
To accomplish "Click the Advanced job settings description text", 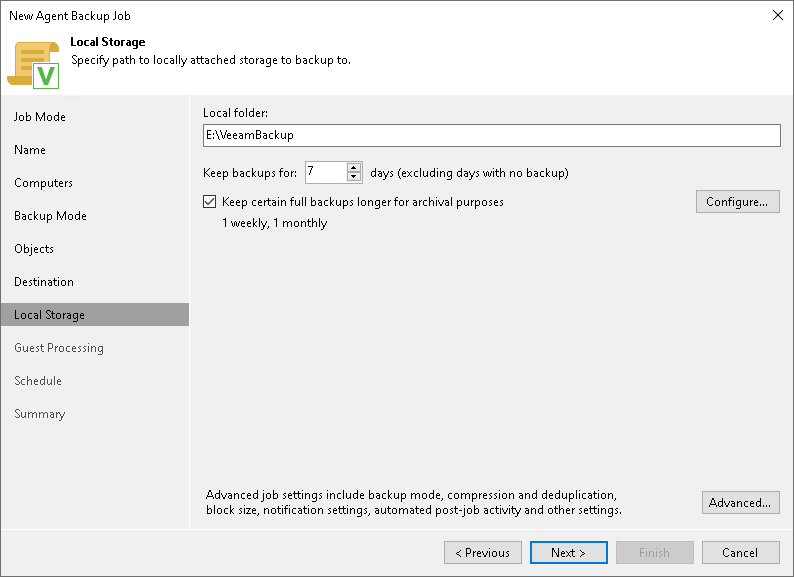I will pos(414,503).
